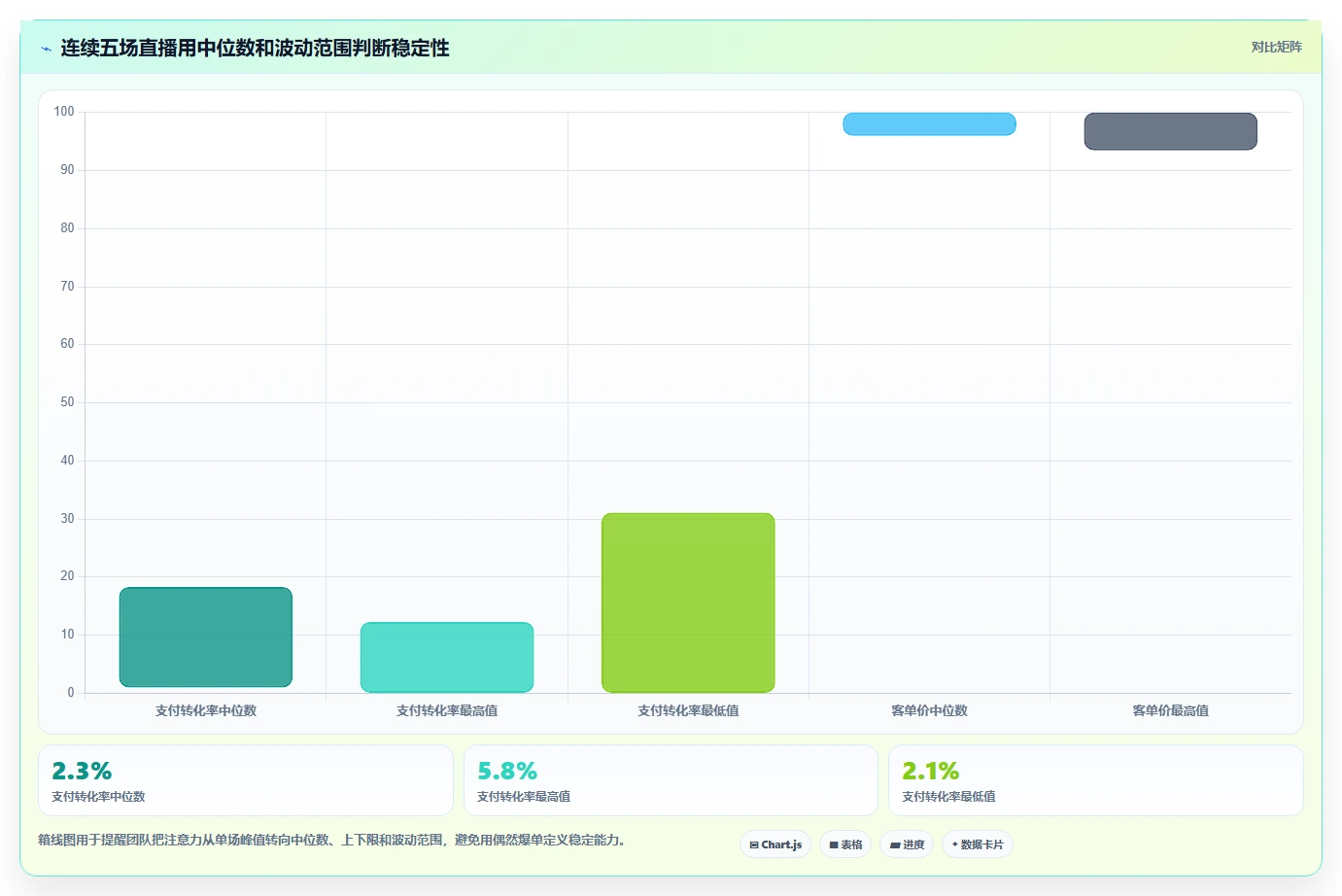The image size is (1342, 896).
Task: Click the green 支付转化率最低值 bar
Action: click(x=688, y=603)
